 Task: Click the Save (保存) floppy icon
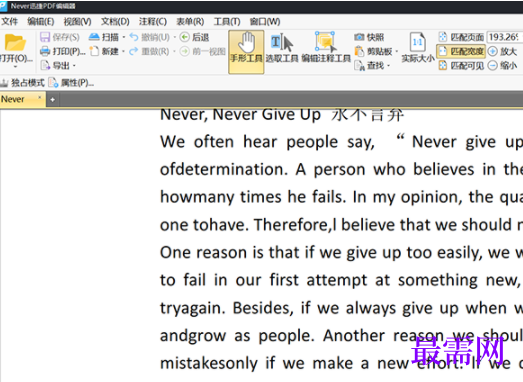point(45,37)
